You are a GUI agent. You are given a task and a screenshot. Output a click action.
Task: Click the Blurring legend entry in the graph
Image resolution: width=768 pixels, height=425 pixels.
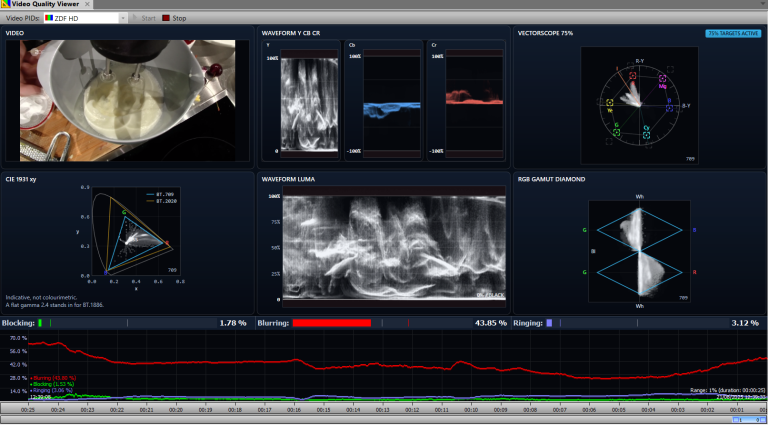tap(53, 378)
